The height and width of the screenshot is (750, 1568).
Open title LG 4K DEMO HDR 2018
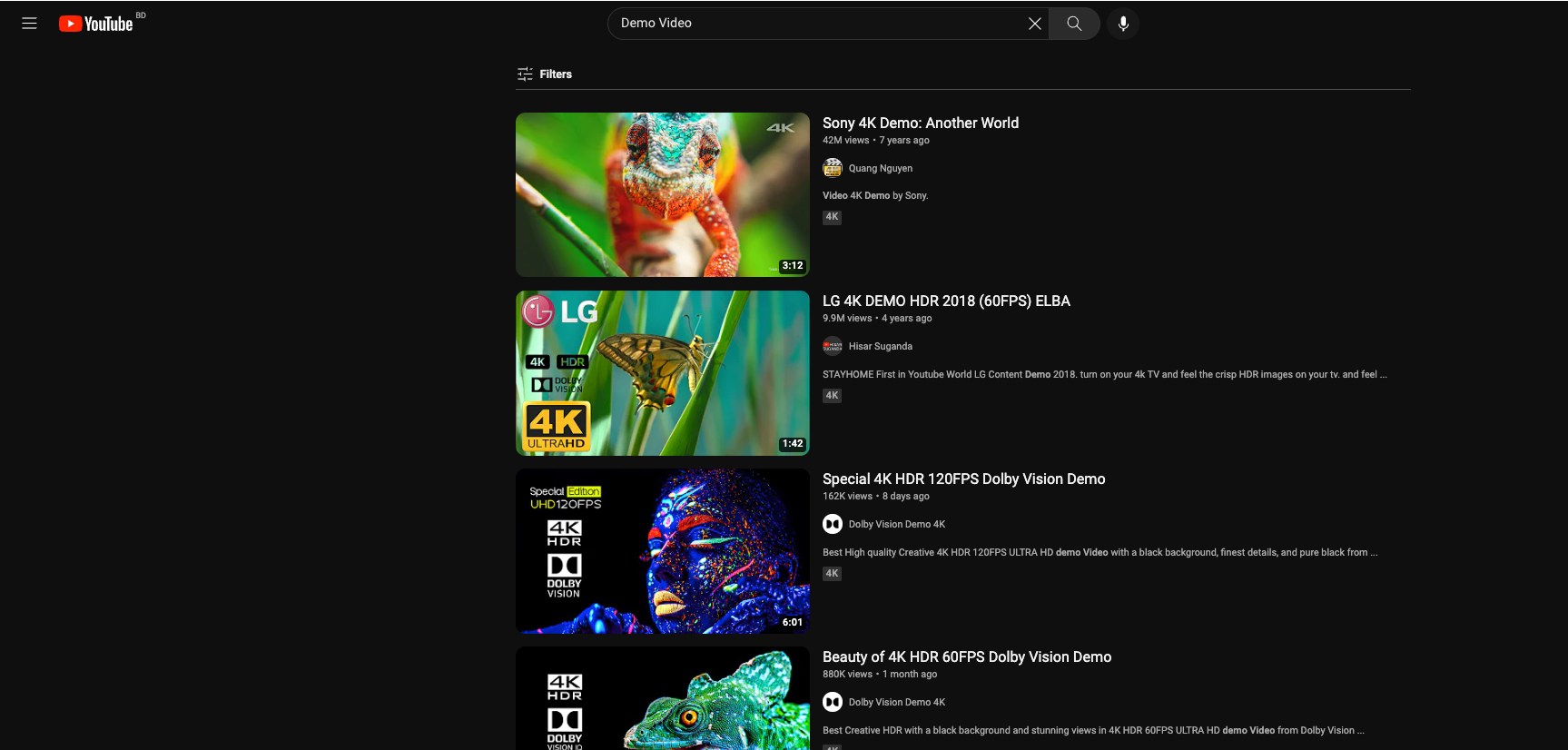(x=946, y=301)
